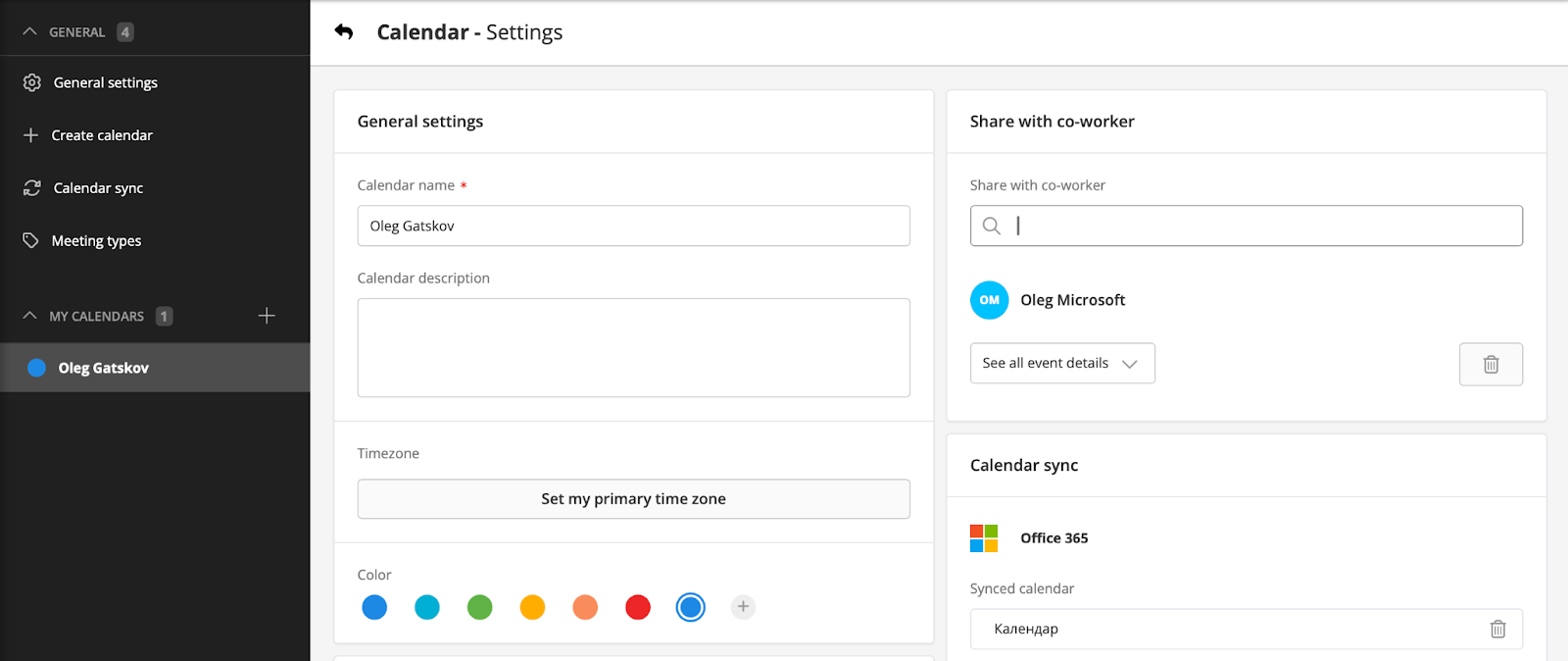
Task: Click the Meeting types tag icon
Action: click(31, 240)
